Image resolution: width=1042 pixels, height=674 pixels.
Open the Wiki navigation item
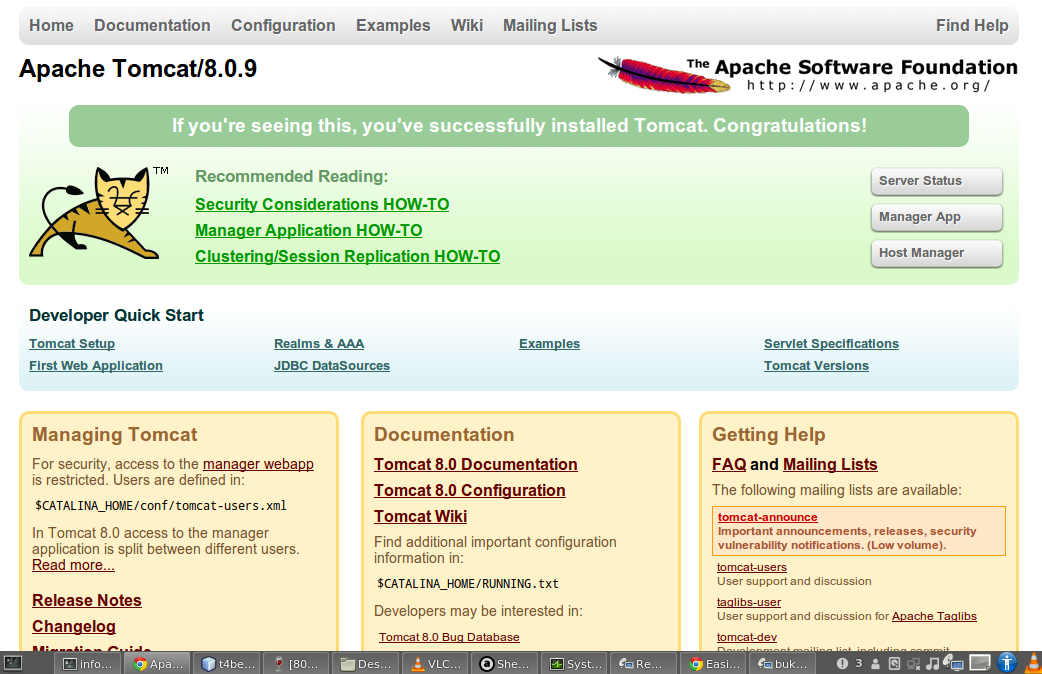tap(467, 25)
